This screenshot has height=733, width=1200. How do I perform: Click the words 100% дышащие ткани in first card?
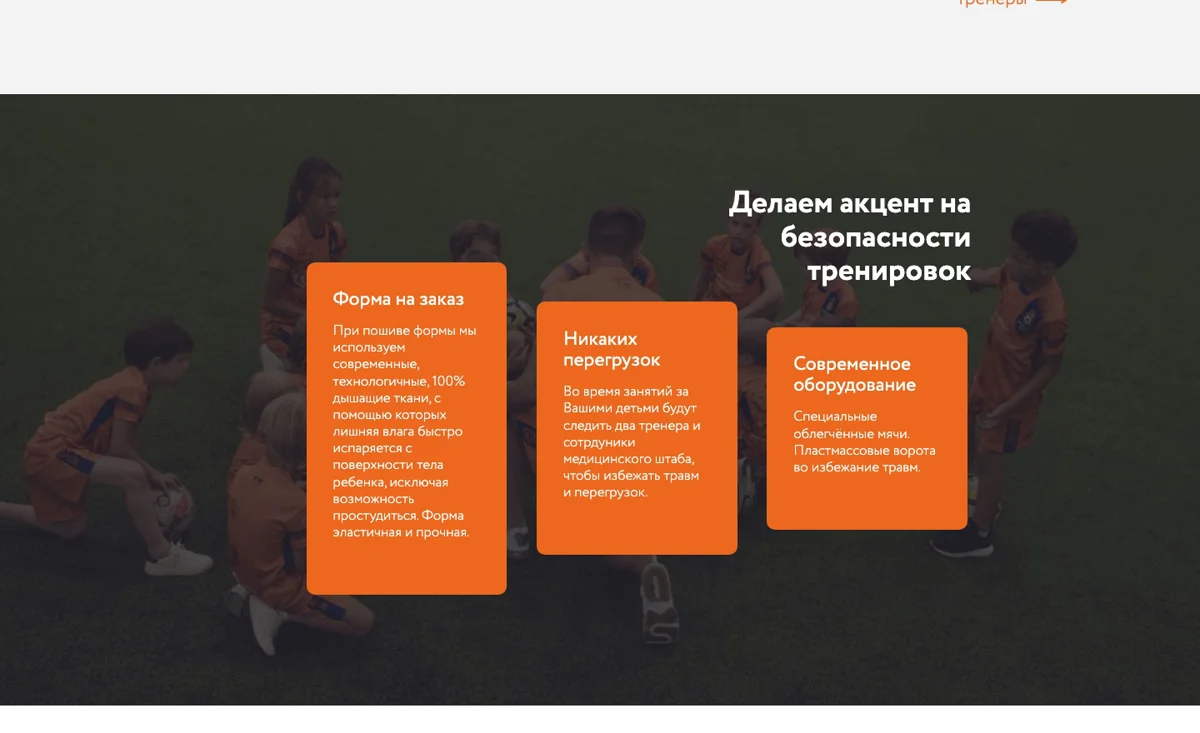pos(399,390)
